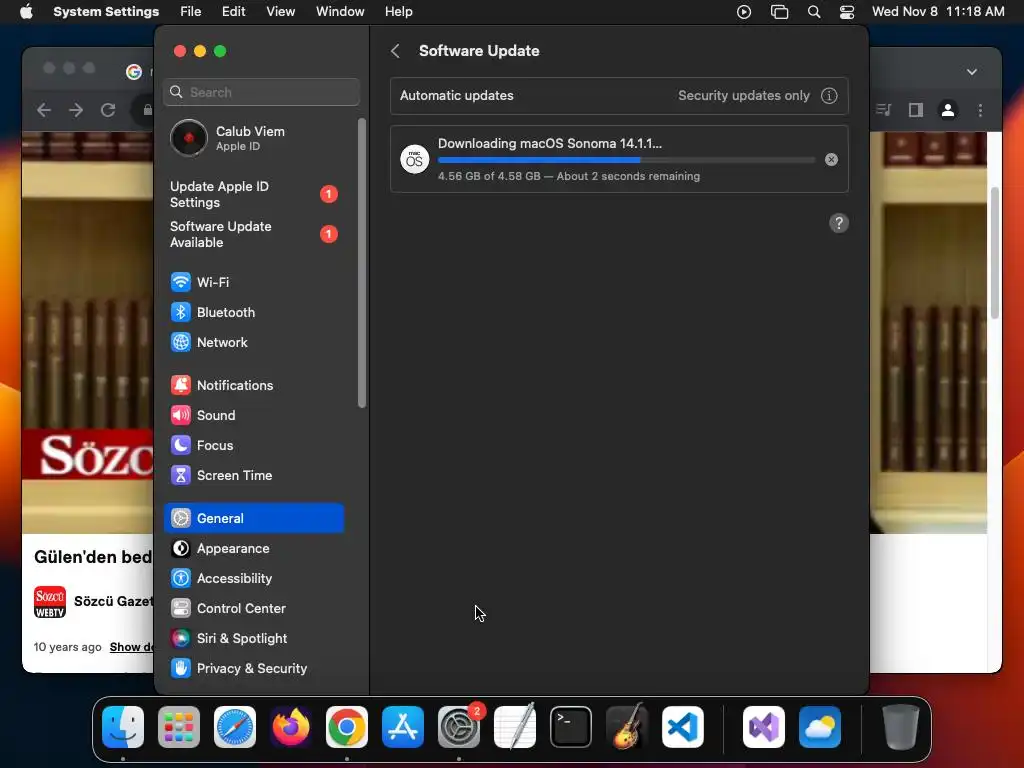Open the View menu
Viewport: 1024px width, 768px height.
[x=280, y=12]
